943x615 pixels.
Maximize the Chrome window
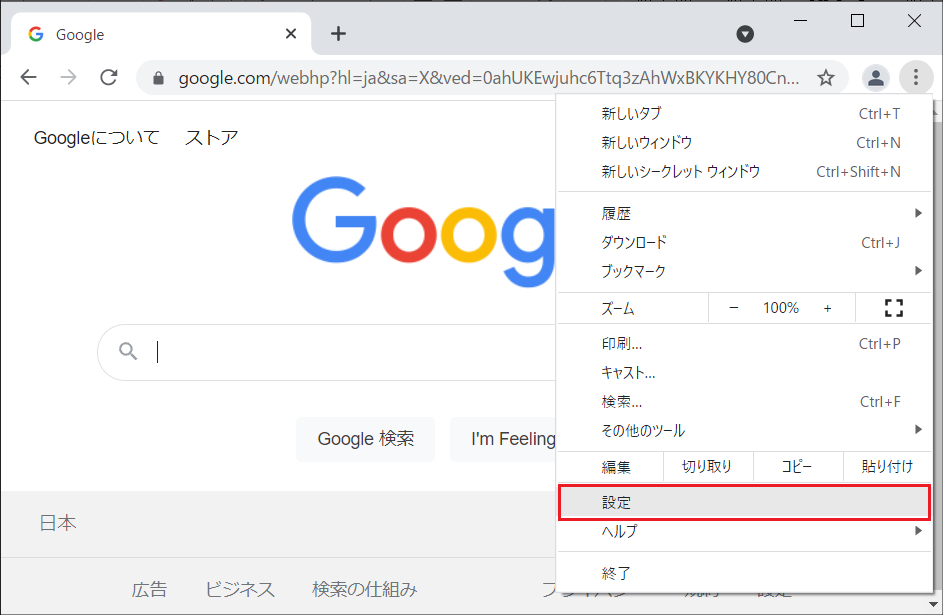click(x=857, y=21)
